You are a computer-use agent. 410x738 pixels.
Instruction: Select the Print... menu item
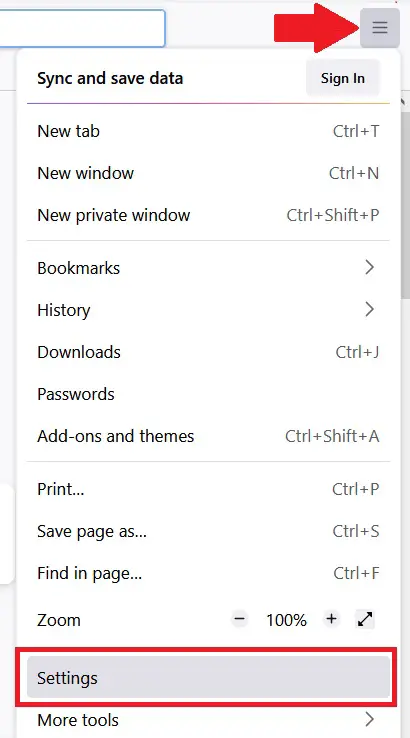click(209, 489)
